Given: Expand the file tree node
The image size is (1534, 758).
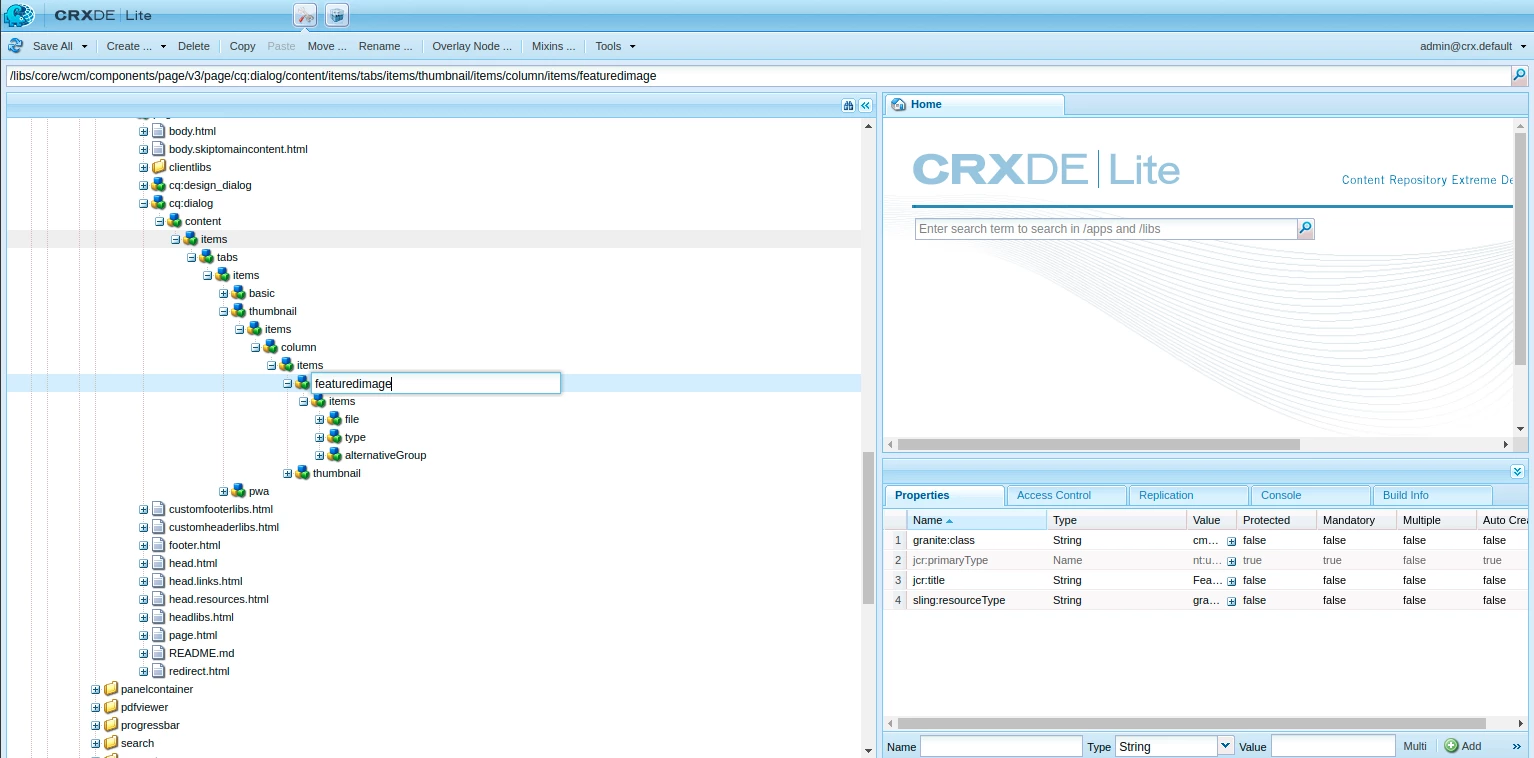Looking at the screenshot, I should pos(319,419).
